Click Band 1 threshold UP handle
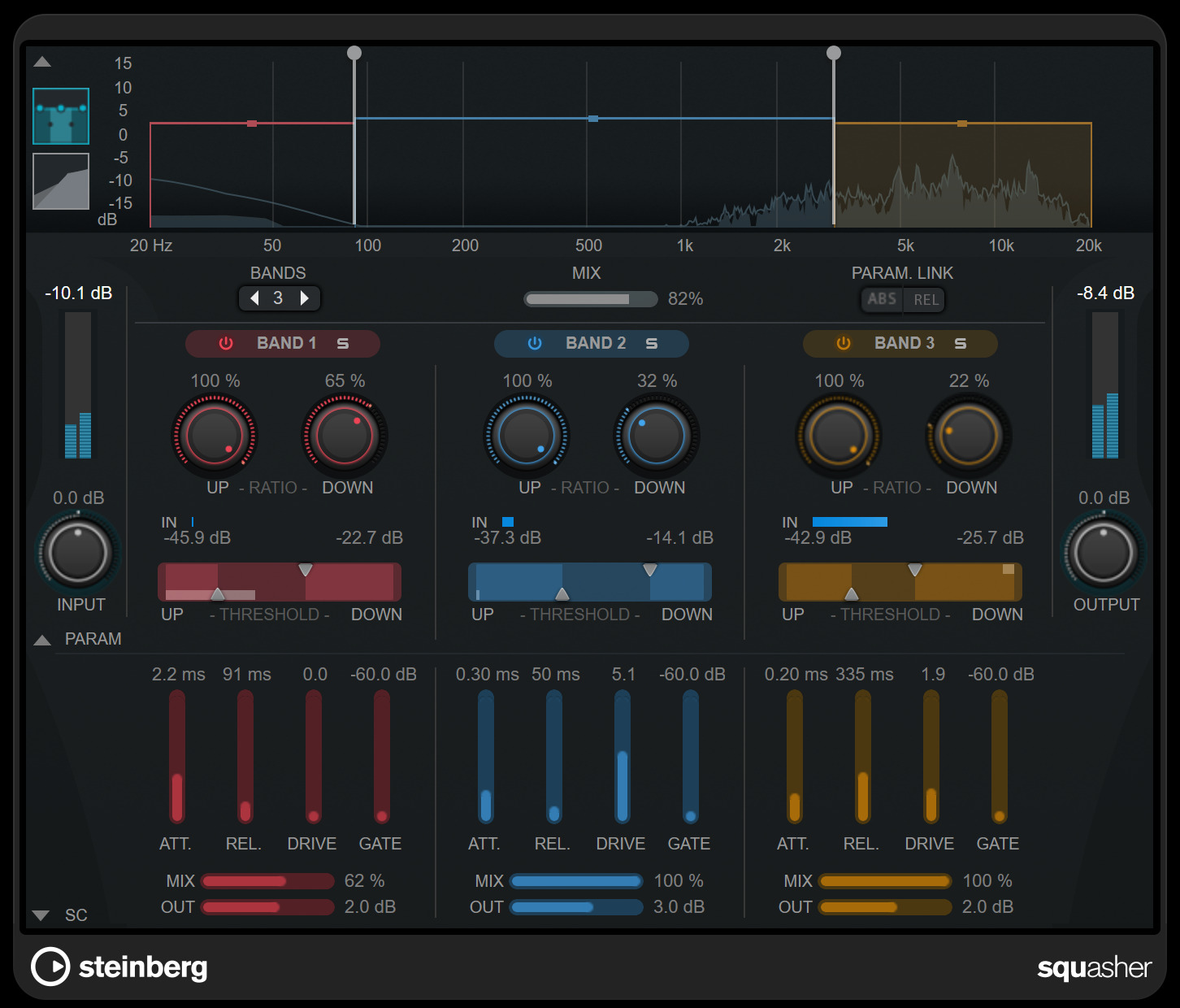The width and height of the screenshot is (1180, 1008). 218,593
